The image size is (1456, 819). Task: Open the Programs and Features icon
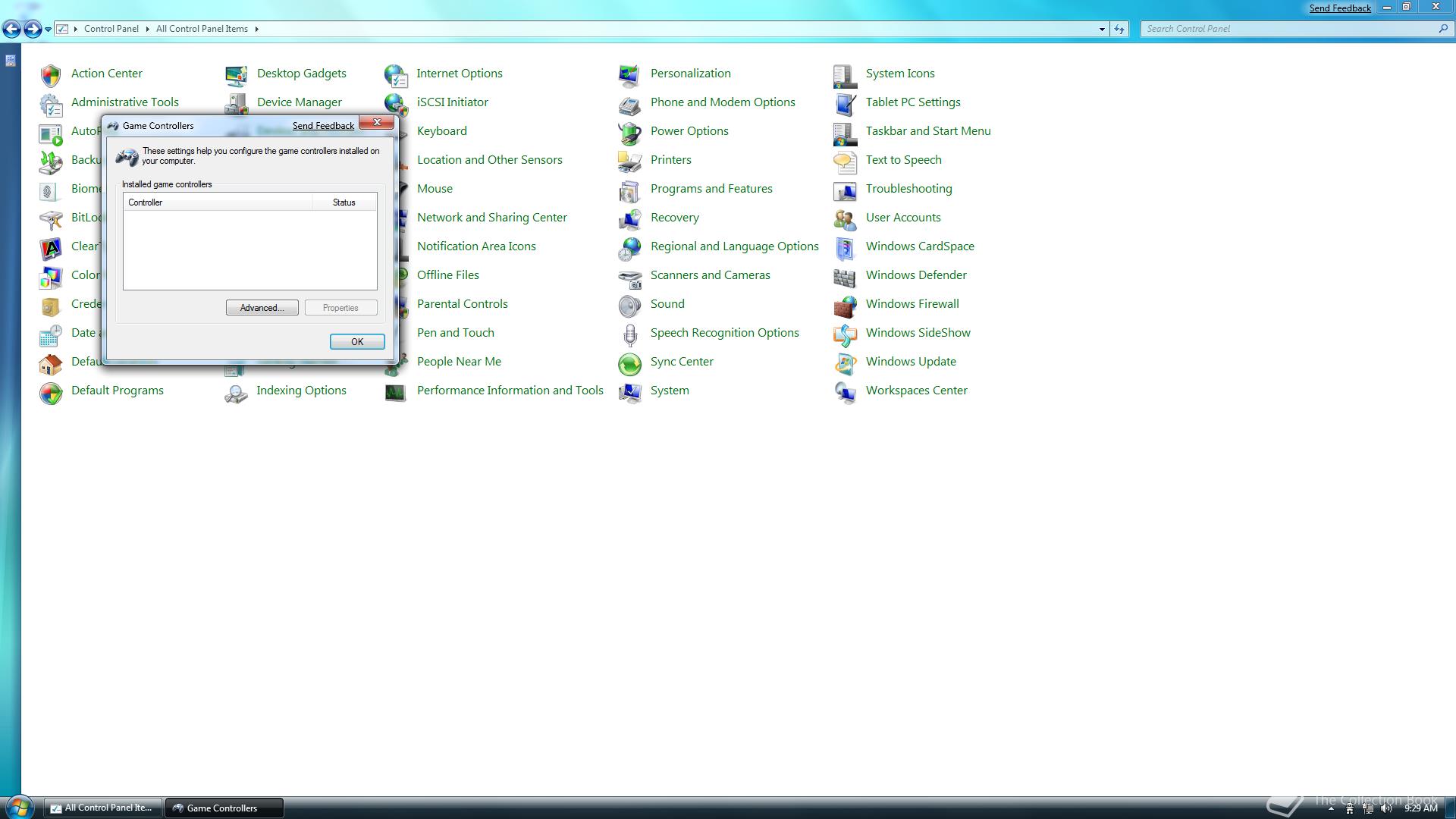[x=629, y=190]
